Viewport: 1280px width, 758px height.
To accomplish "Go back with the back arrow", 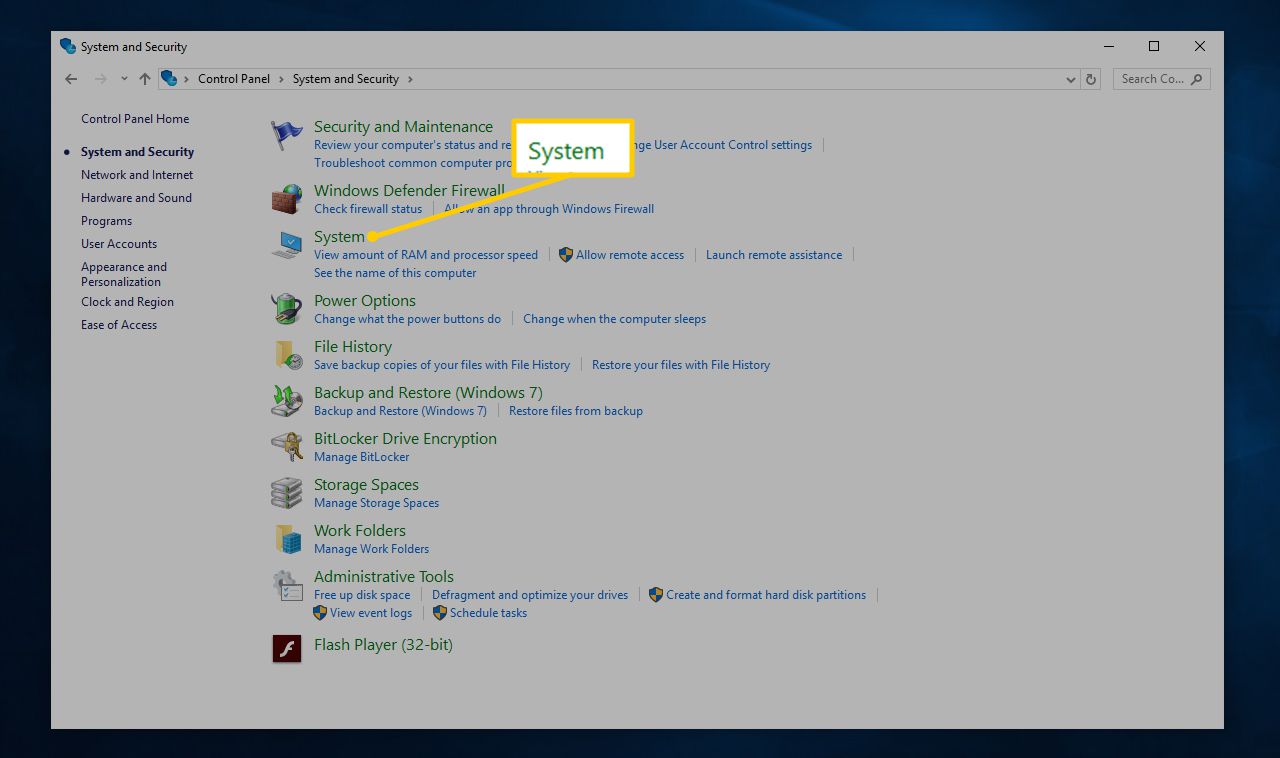I will (x=71, y=79).
